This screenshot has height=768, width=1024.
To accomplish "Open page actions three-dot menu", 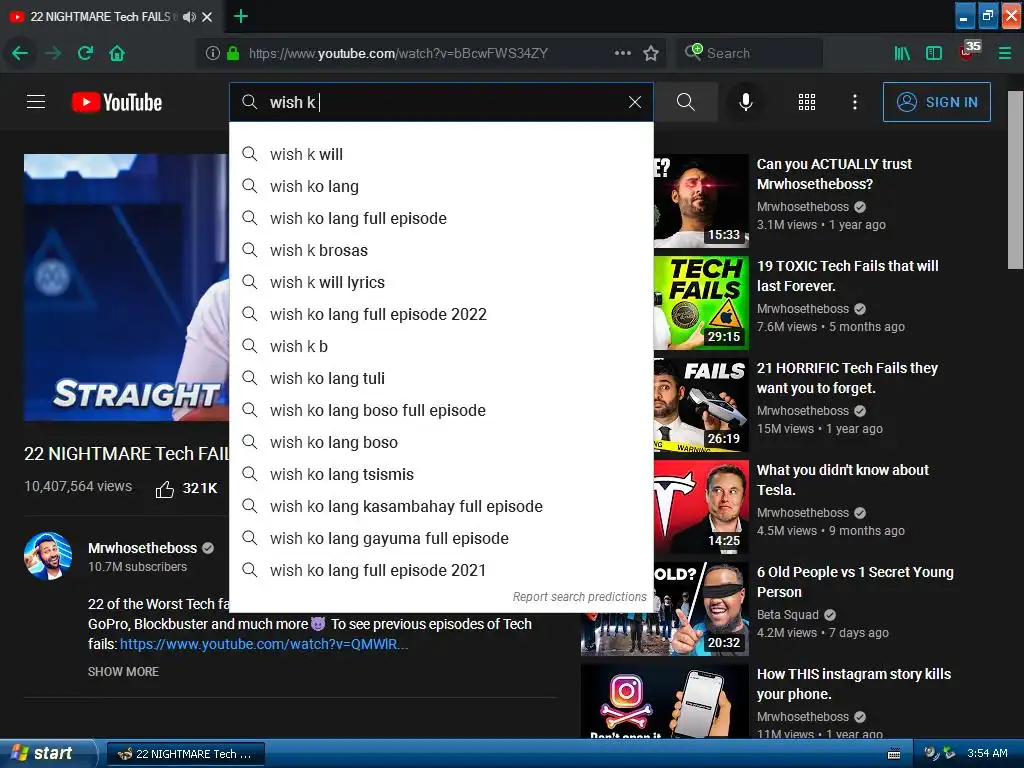I will 623,53.
